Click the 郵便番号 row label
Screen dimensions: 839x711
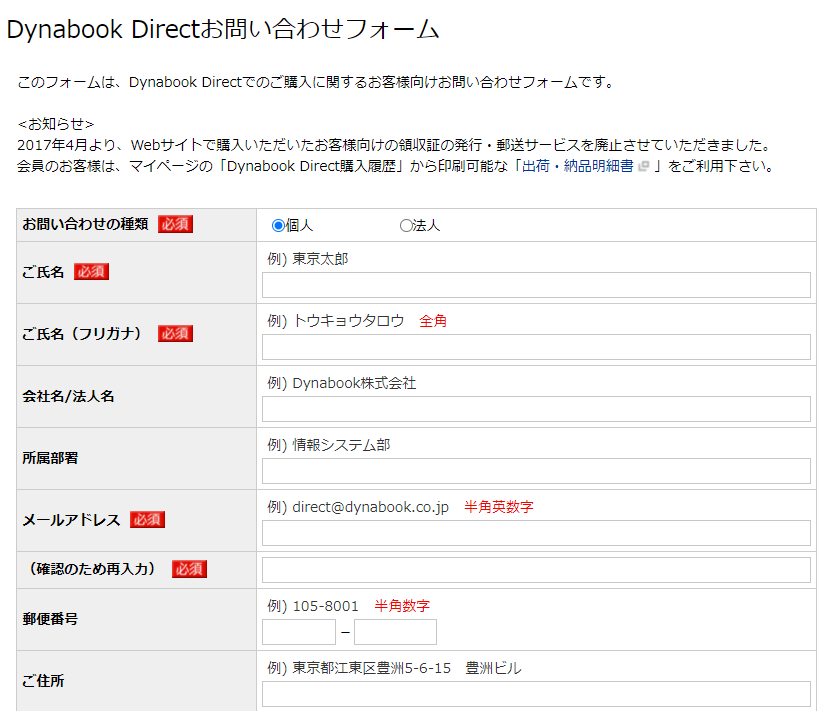[x=50, y=619]
